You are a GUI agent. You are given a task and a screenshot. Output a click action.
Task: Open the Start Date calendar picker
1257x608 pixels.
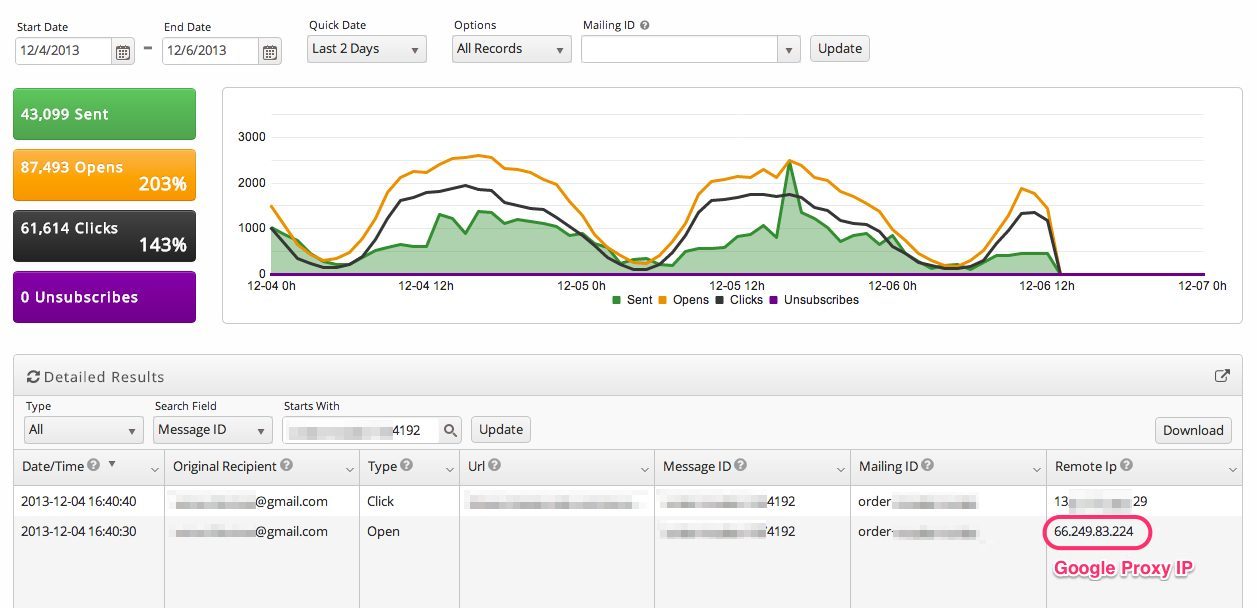tap(123, 52)
